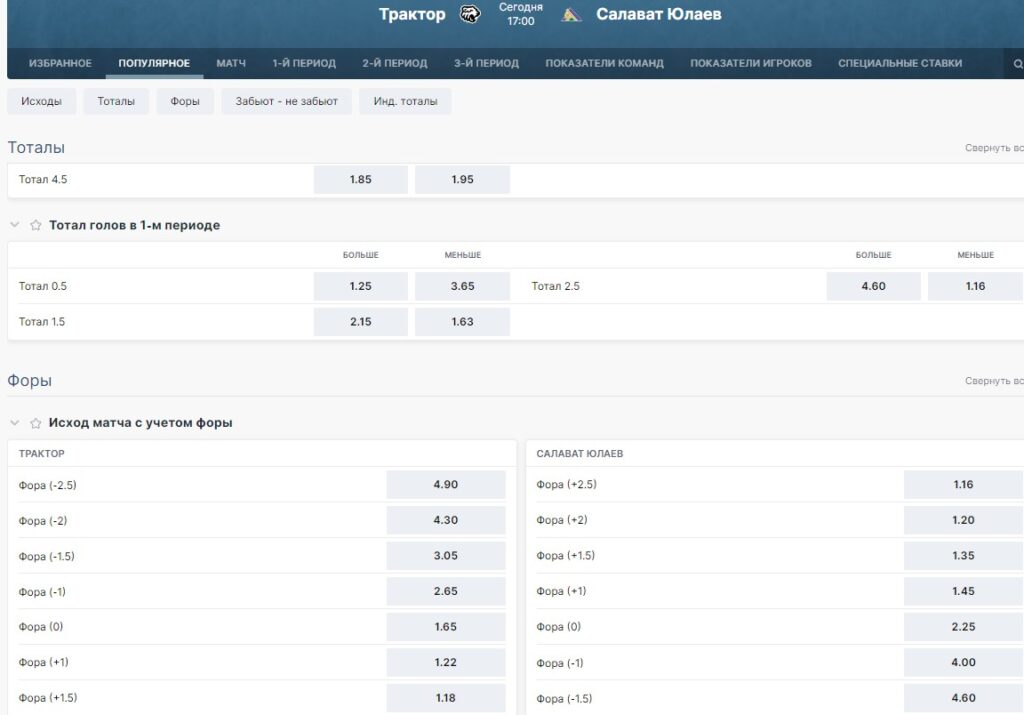
Task: Click 'Свернуть все' in Форы section
Action: point(994,381)
